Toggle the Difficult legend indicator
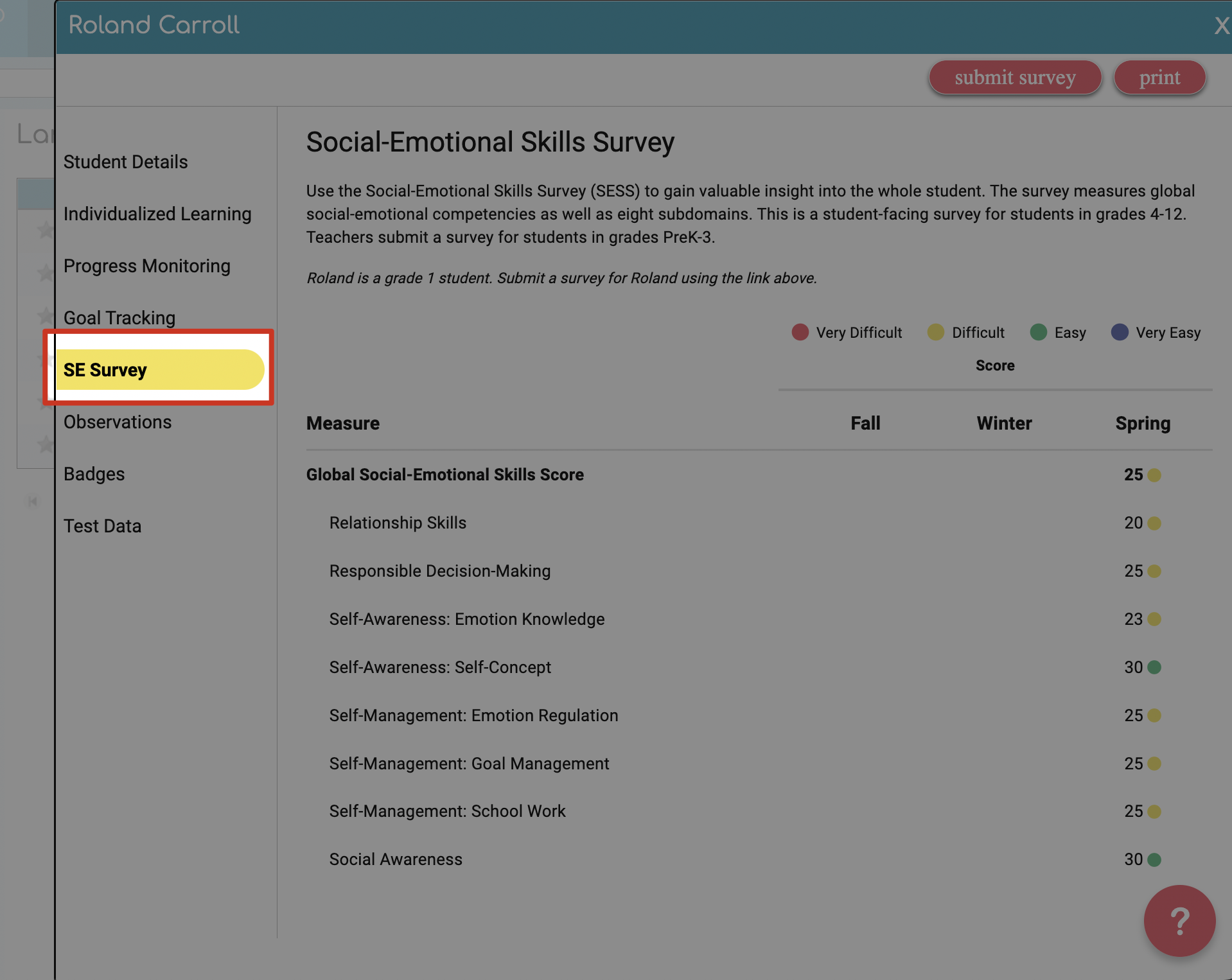This screenshot has width=1232, height=980. click(935, 332)
